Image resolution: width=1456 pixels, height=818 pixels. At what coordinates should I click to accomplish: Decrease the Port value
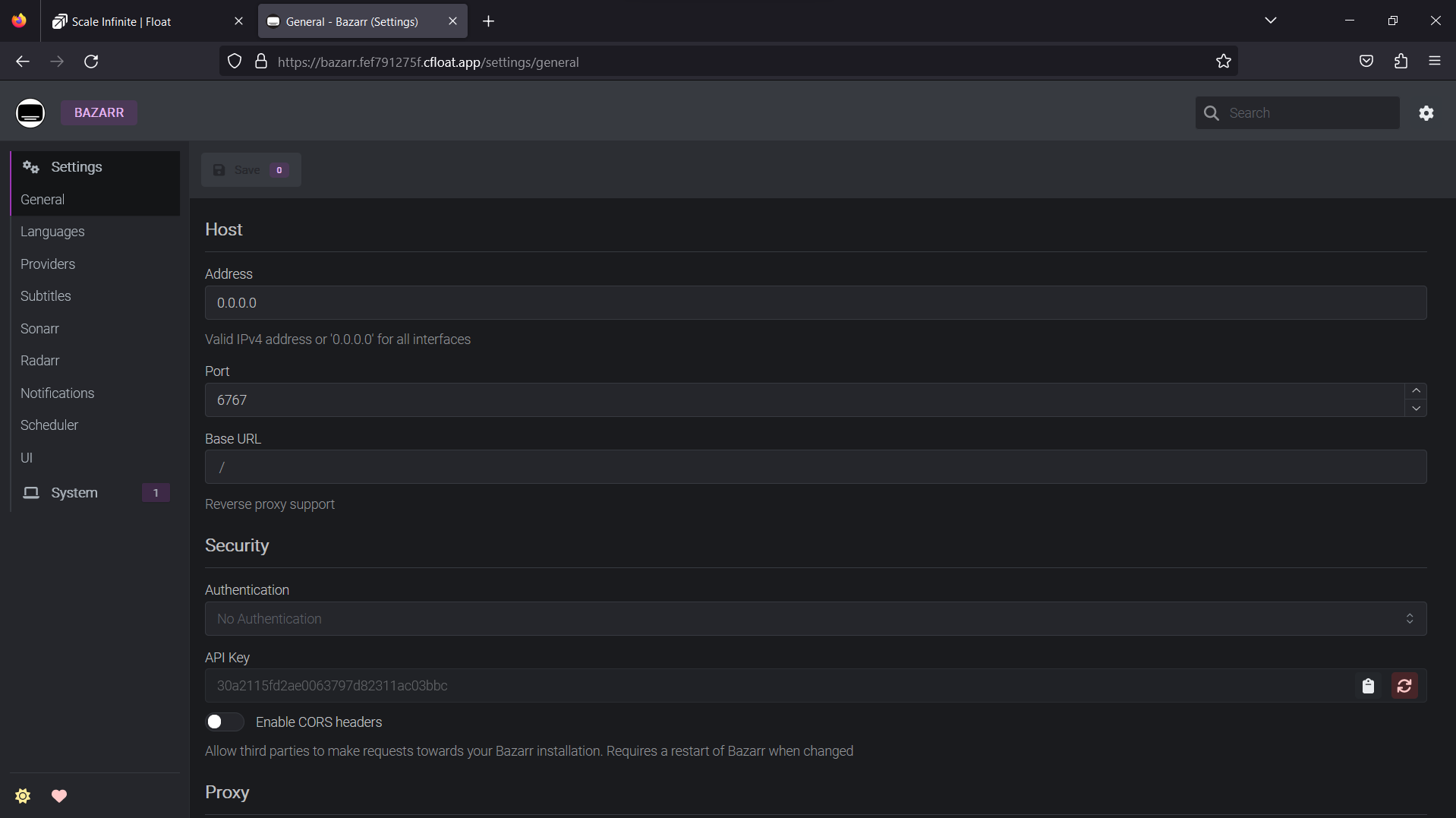[1416, 409]
